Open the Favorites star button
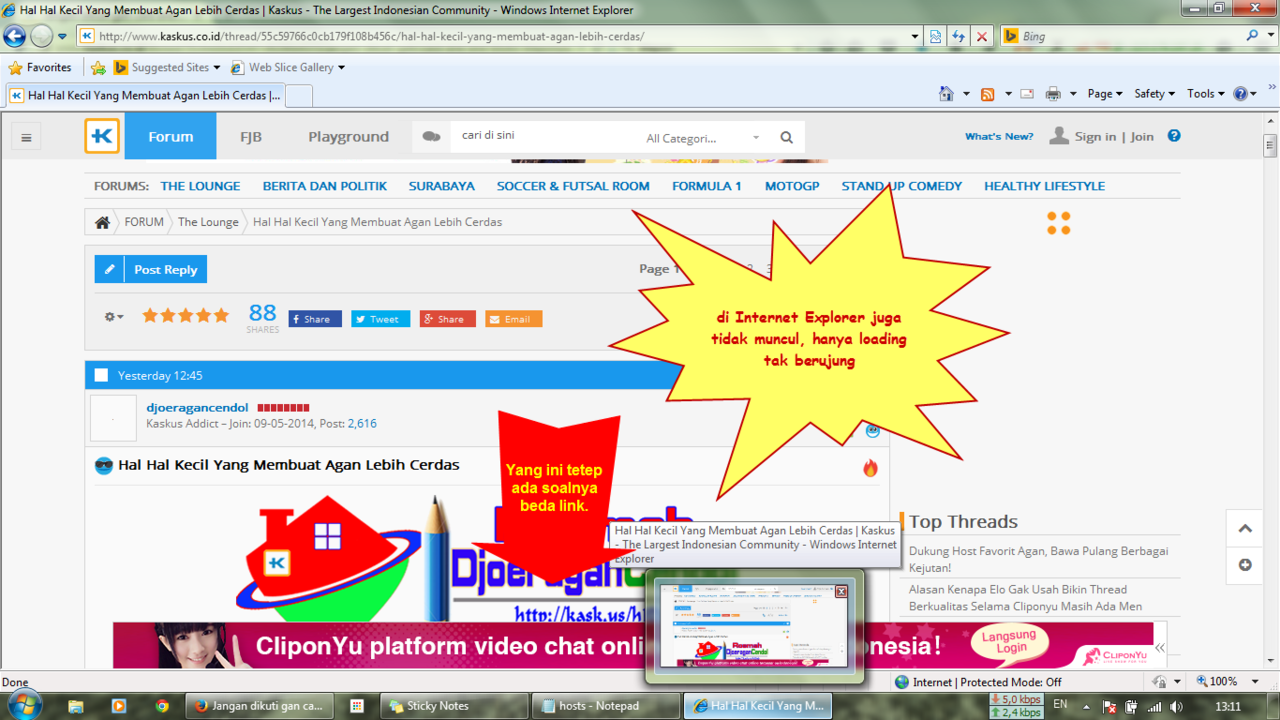 (x=40, y=68)
